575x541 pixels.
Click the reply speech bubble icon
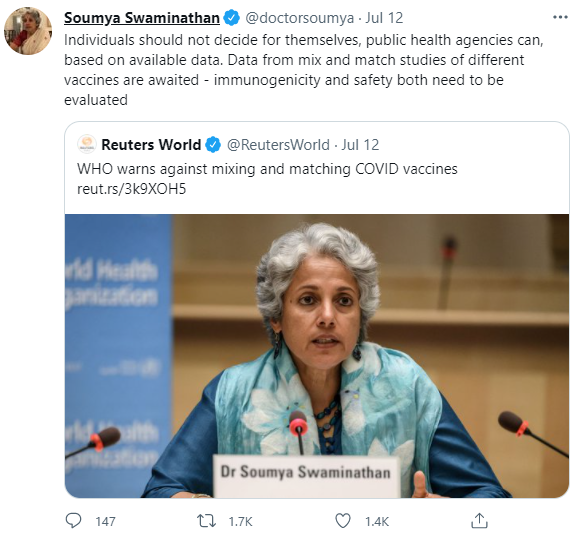pos(73,520)
